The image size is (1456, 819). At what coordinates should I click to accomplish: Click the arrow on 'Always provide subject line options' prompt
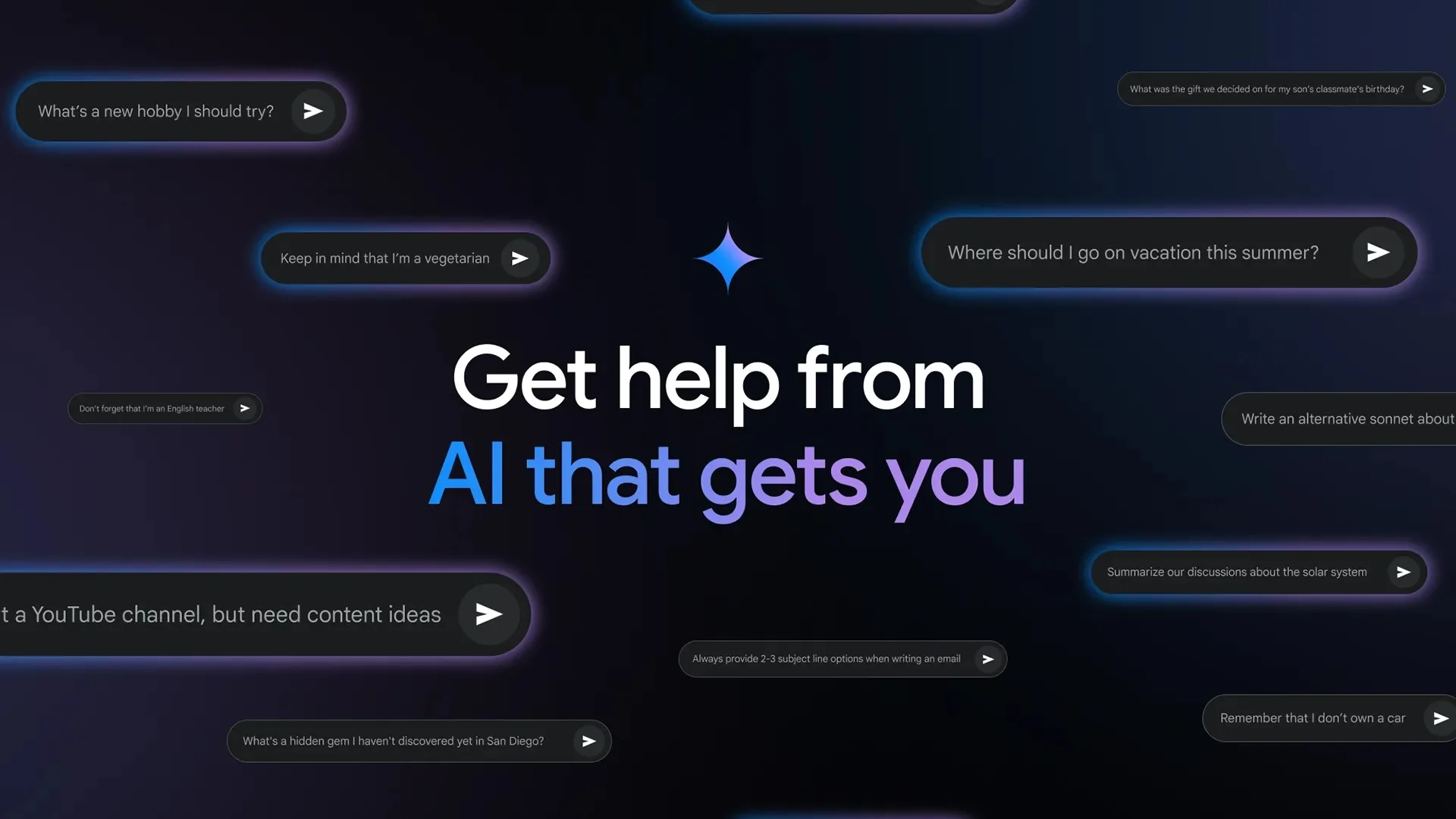[x=987, y=658]
